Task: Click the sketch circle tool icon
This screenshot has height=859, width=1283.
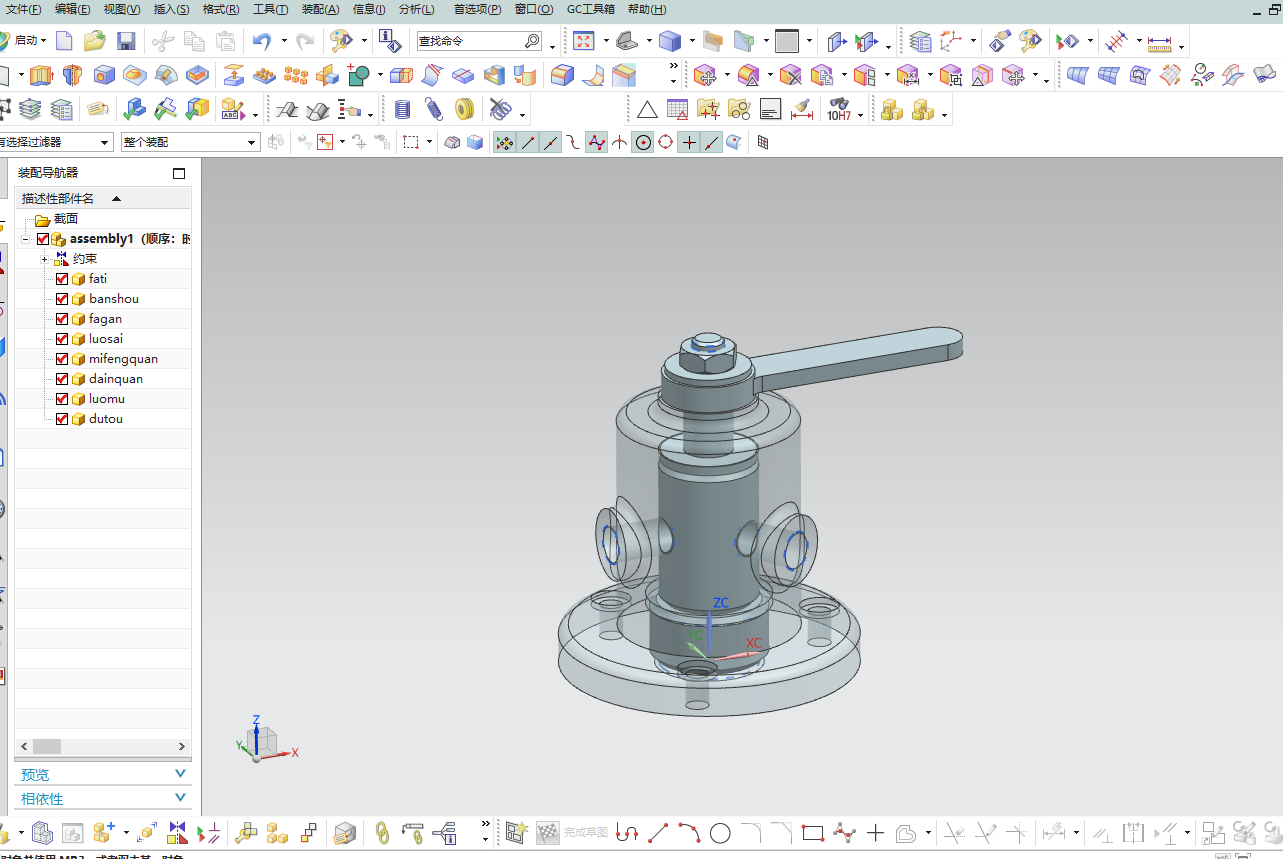Action: tap(720, 832)
